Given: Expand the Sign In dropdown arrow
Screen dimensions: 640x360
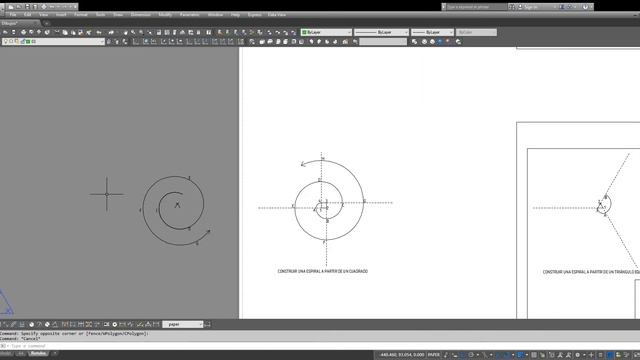Looking at the screenshot, I should tap(555, 7).
